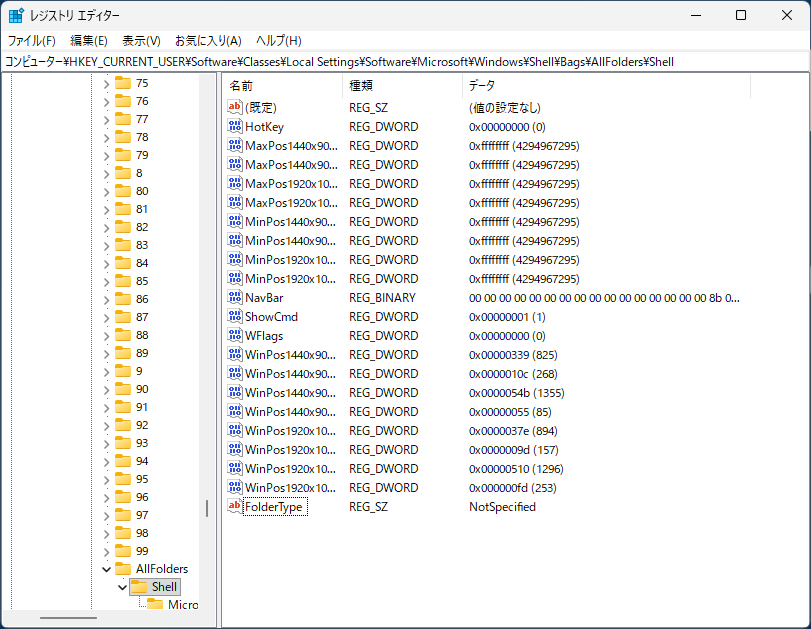The image size is (811, 629).
Task: Click the データ column header
Action: [600, 86]
